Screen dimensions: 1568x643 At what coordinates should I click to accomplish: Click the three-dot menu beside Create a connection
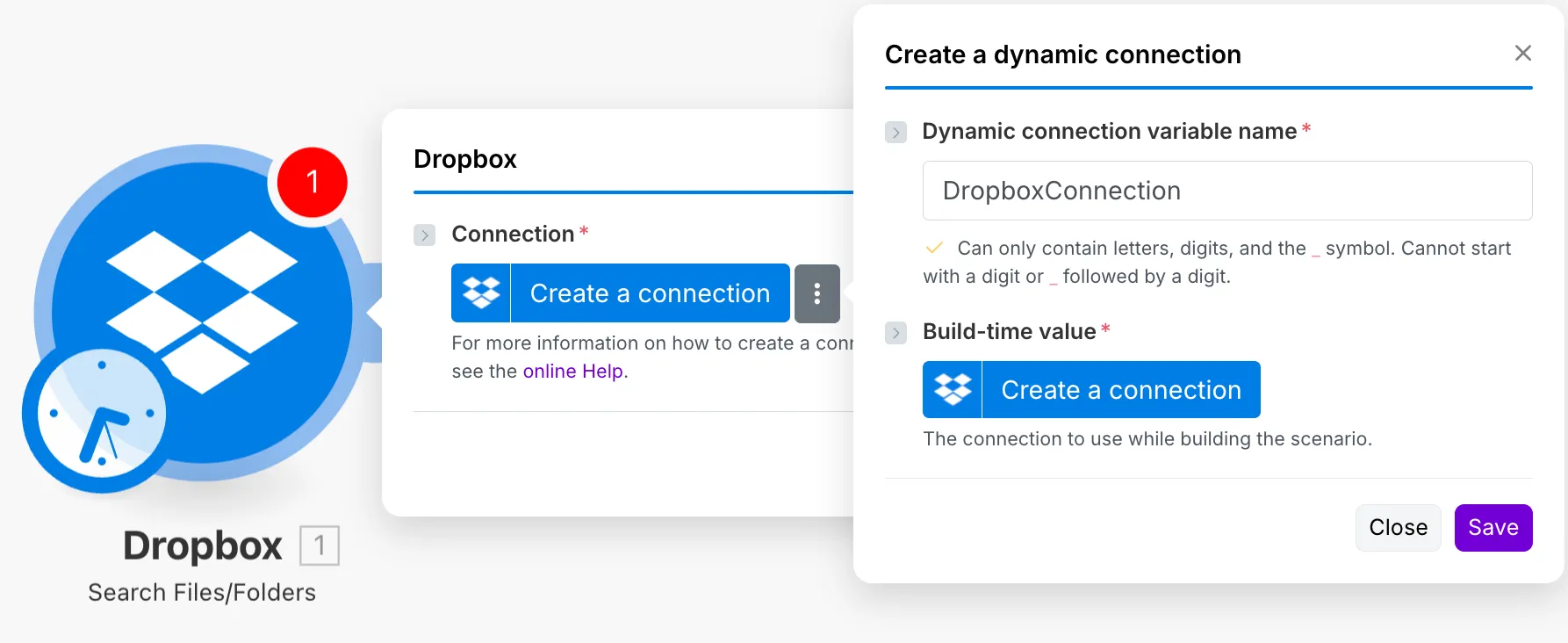coord(817,293)
